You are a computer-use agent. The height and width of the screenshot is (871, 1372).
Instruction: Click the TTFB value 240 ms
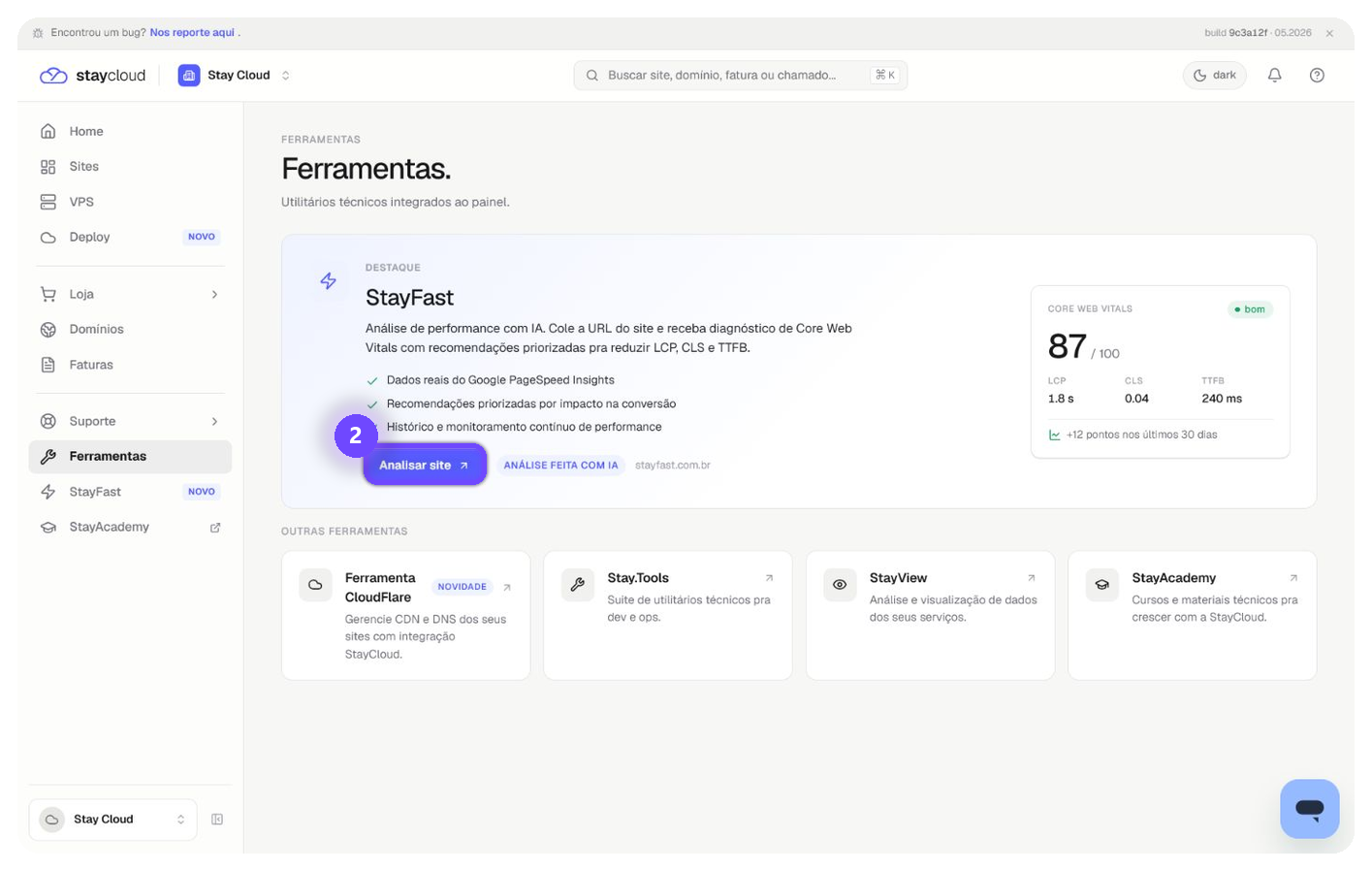click(1222, 399)
